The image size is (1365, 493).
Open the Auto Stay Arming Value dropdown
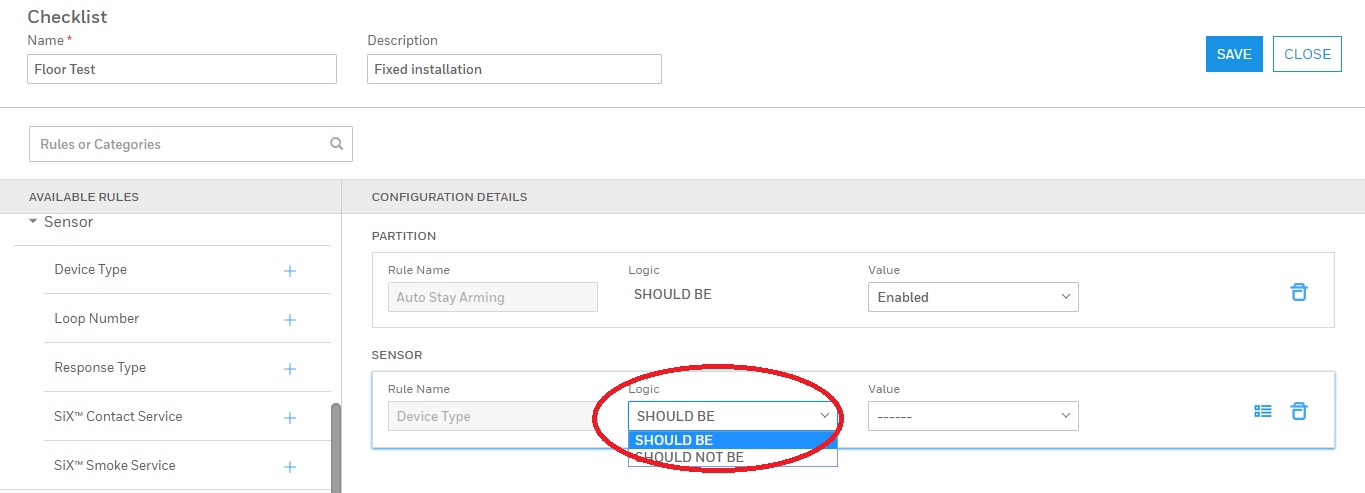pyautogui.click(x=972, y=297)
